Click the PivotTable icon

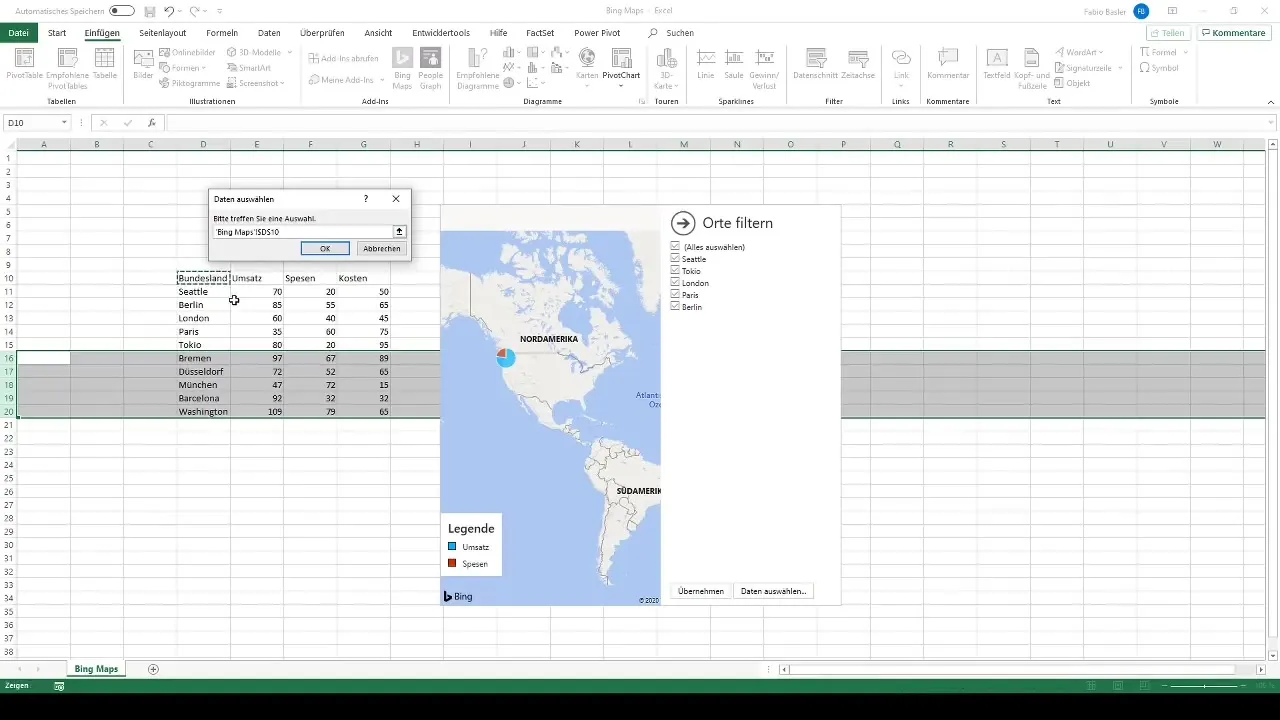[24, 66]
